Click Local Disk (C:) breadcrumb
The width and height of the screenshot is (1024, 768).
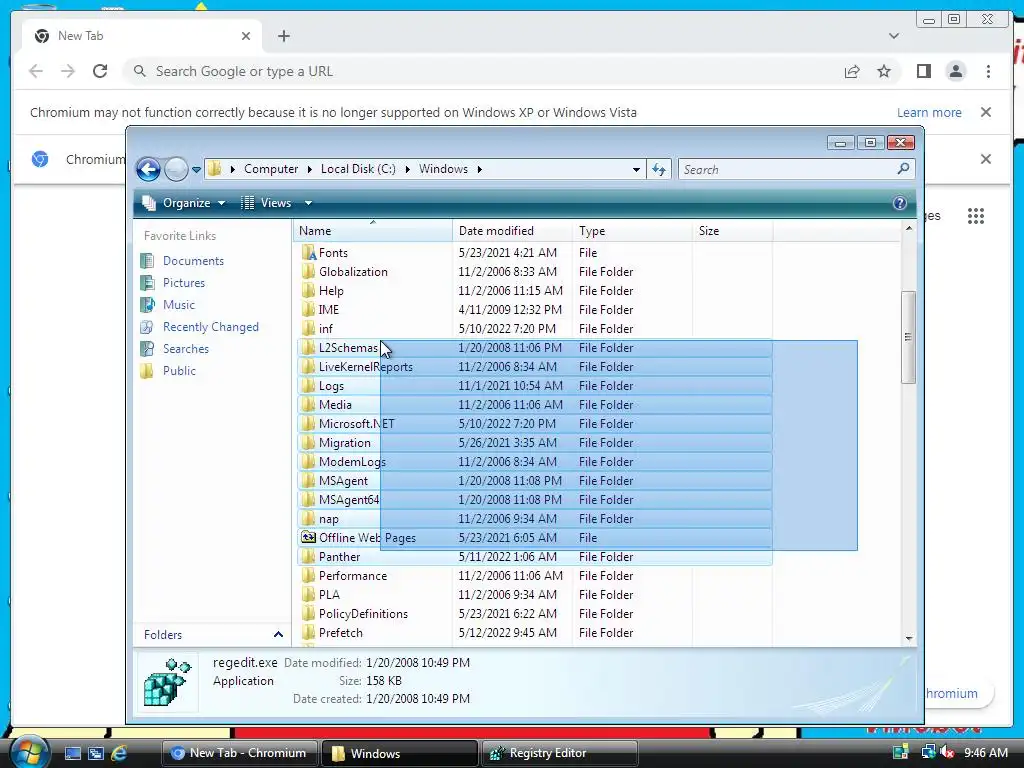(358, 169)
